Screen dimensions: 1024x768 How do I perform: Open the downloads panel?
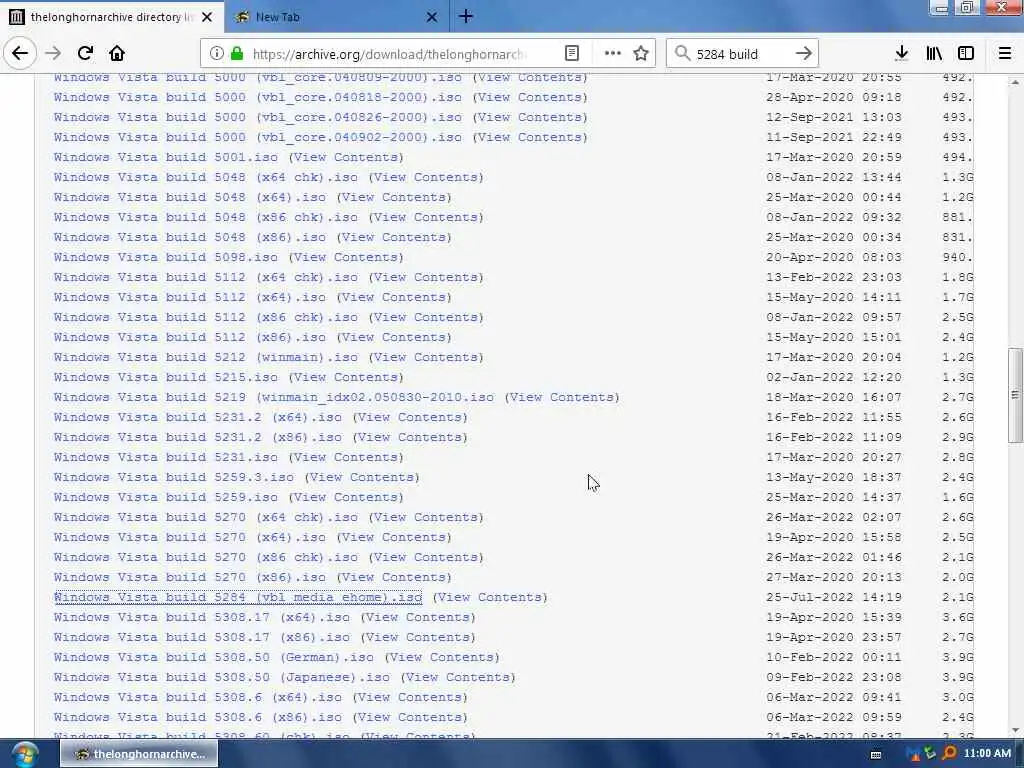pos(902,54)
